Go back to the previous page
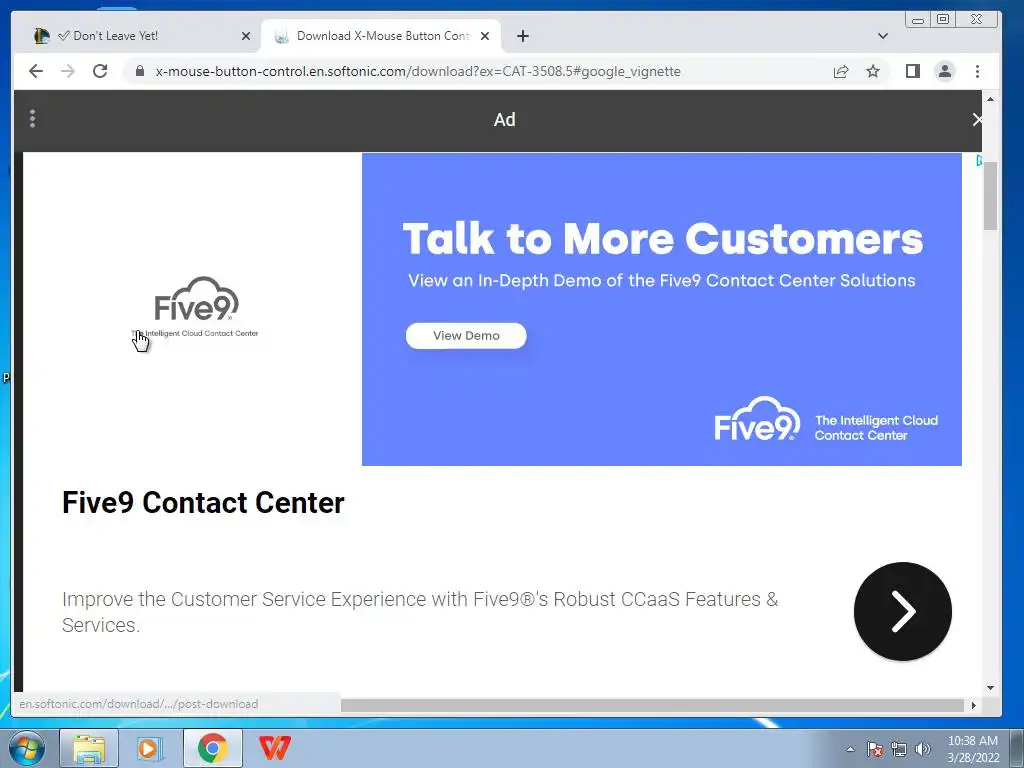 [36, 71]
